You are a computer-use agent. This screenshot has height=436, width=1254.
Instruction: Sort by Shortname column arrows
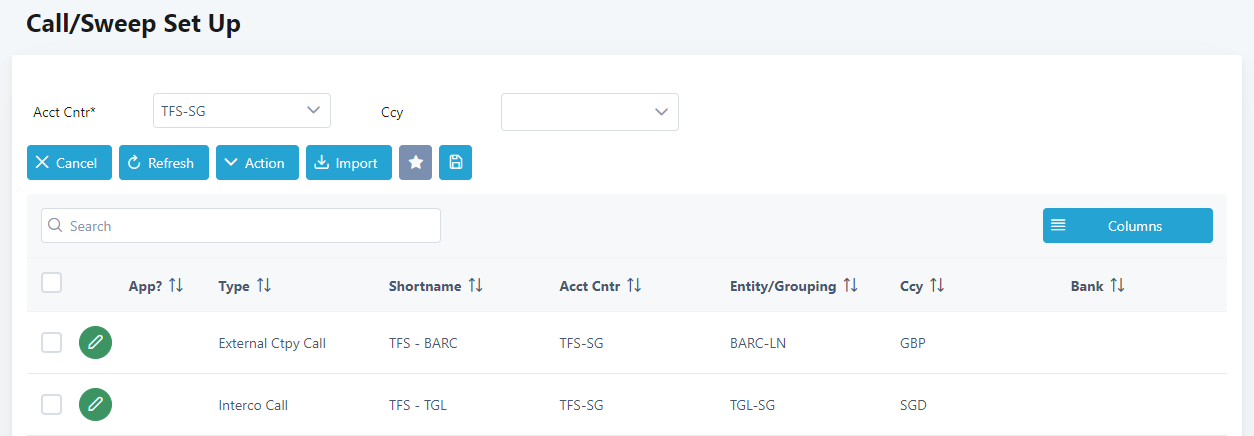475,286
